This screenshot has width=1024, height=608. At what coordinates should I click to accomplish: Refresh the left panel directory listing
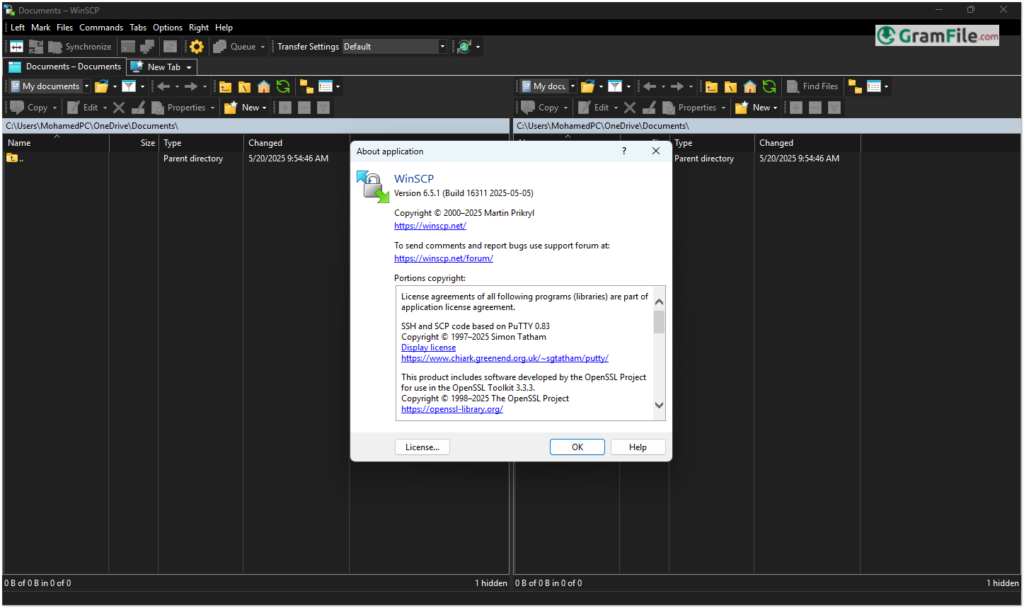click(x=283, y=87)
